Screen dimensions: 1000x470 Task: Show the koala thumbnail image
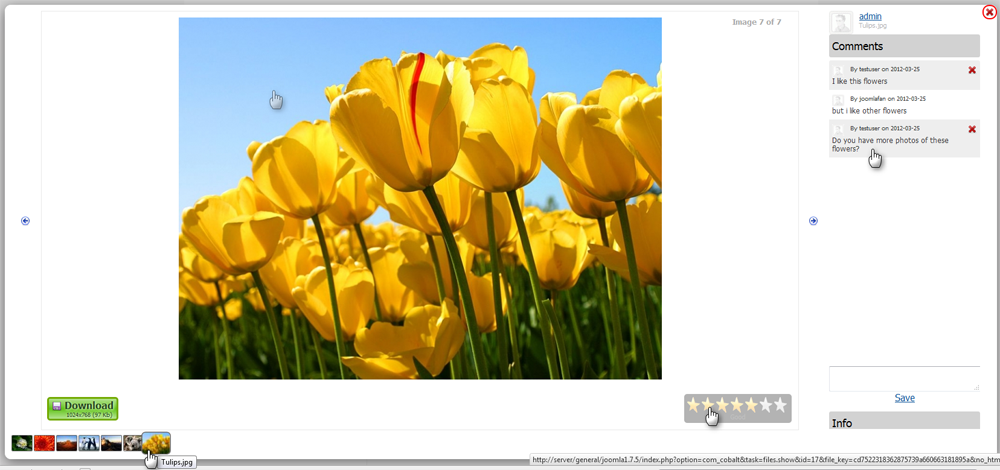coord(132,443)
